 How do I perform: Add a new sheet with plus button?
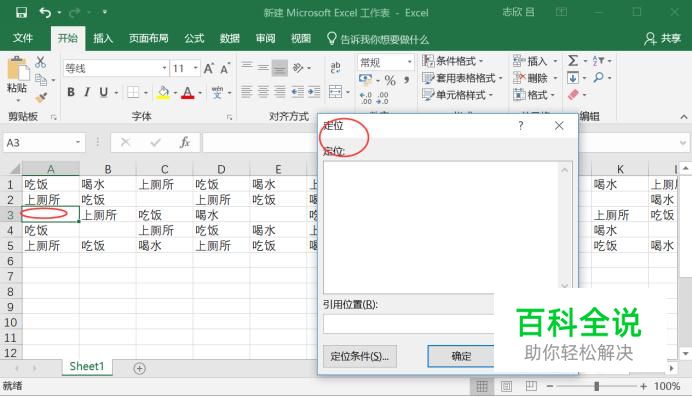(x=139, y=368)
